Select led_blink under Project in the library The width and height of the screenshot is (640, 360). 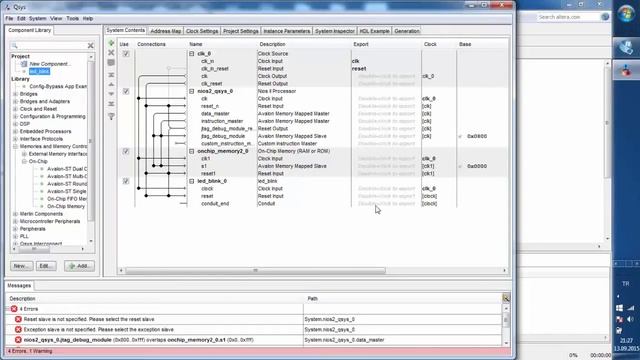tap(39, 71)
